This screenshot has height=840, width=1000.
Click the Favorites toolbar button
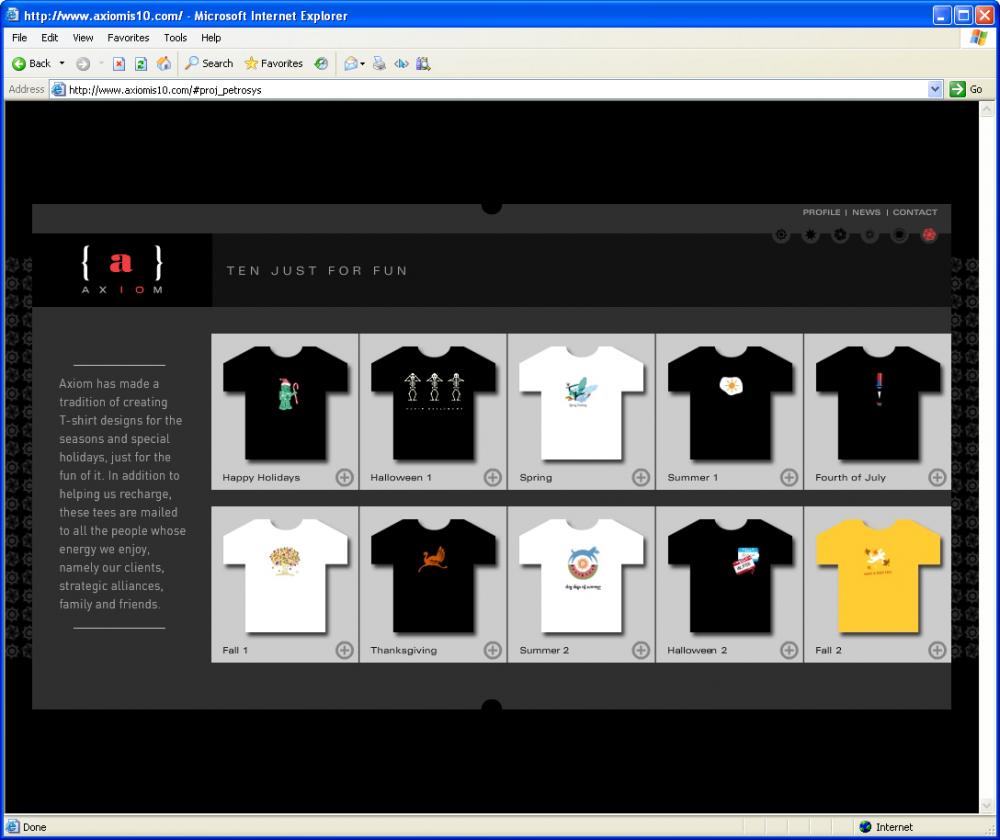(274, 63)
